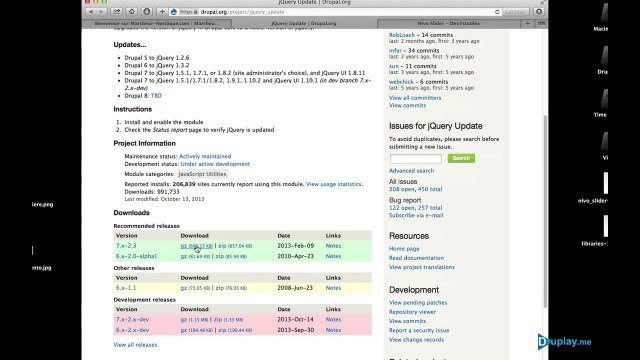The height and width of the screenshot is (360, 640).
Task: Open the View usage statistics link
Action: tap(333, 184)
